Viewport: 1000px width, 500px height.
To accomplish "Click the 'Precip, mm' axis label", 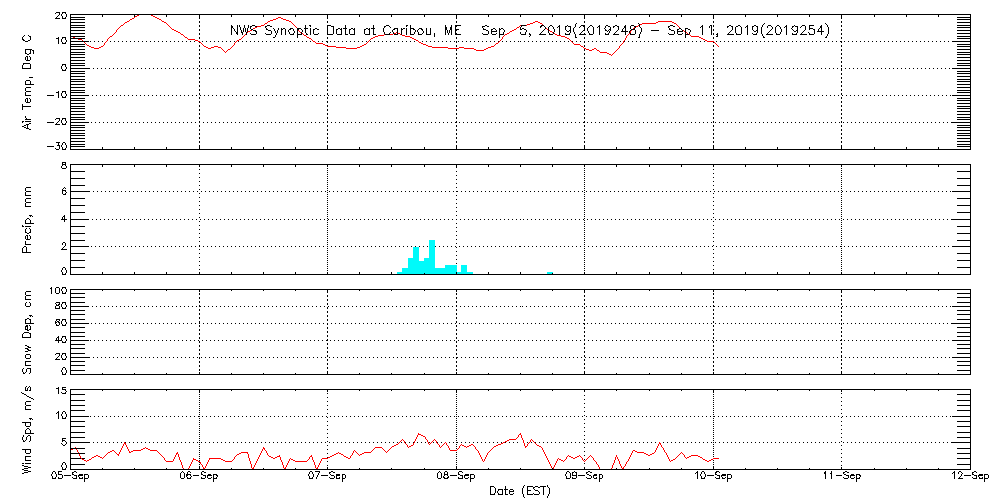I will tap(27, 221).
